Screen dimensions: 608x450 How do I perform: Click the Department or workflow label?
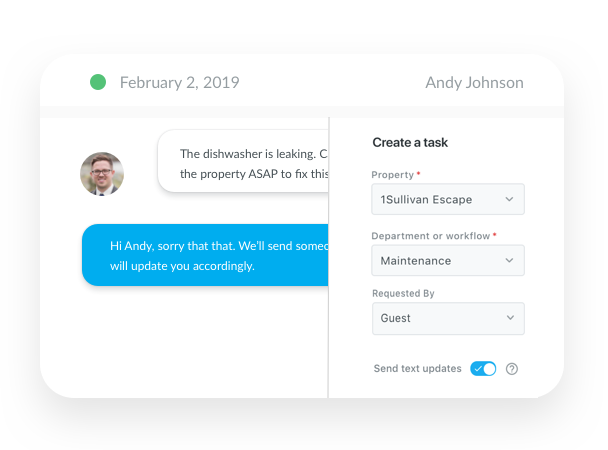click(430, 236)
